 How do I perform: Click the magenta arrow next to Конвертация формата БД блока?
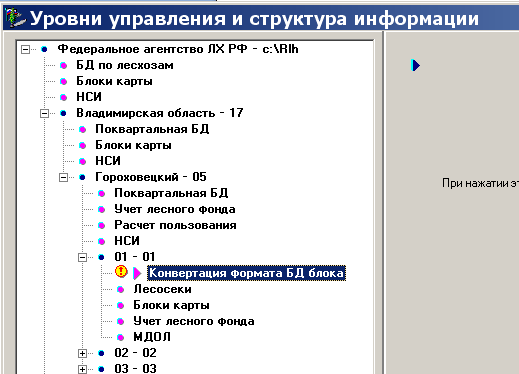click(137, 273)
